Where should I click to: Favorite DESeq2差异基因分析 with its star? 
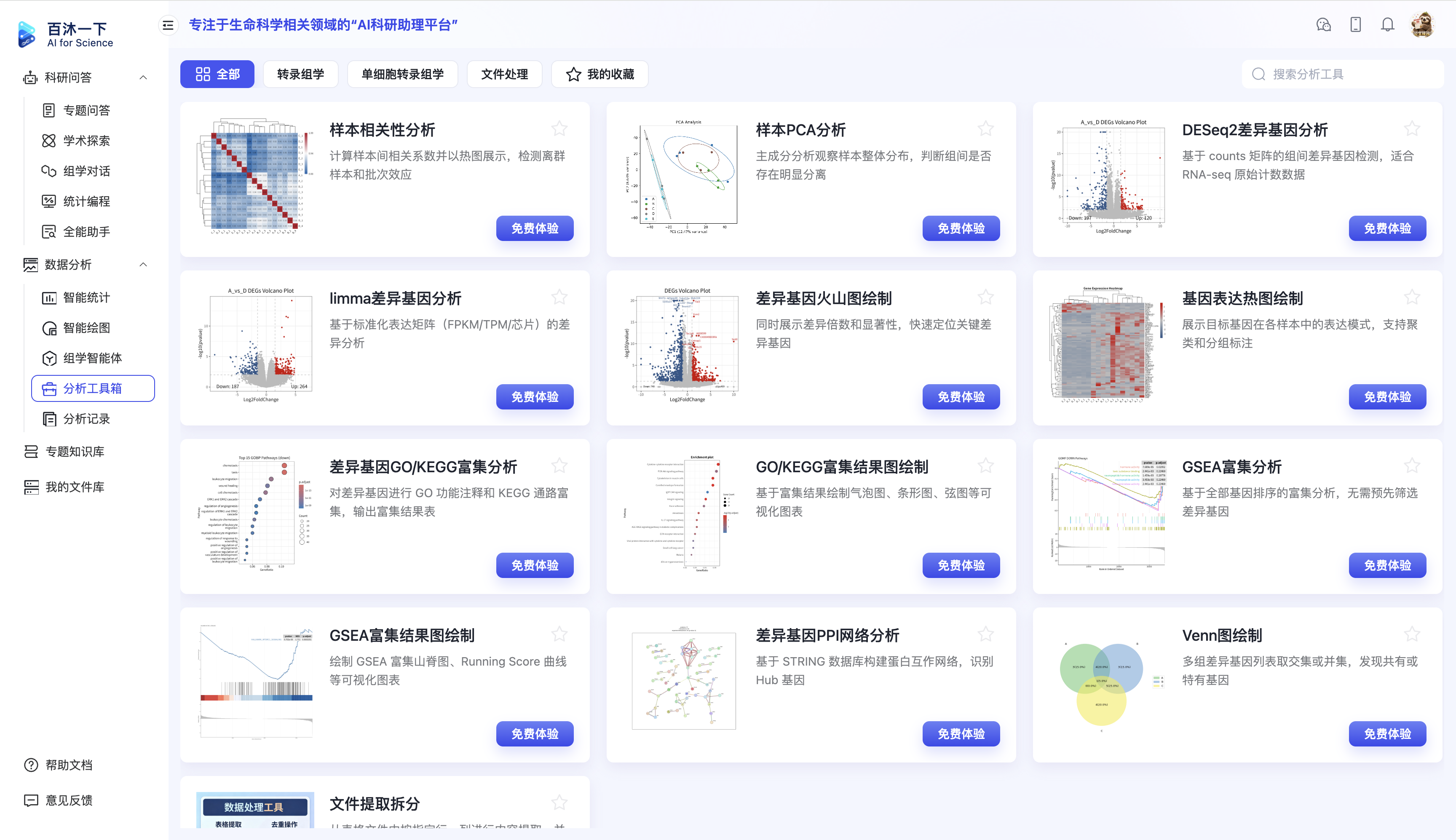pos(1412,128)
